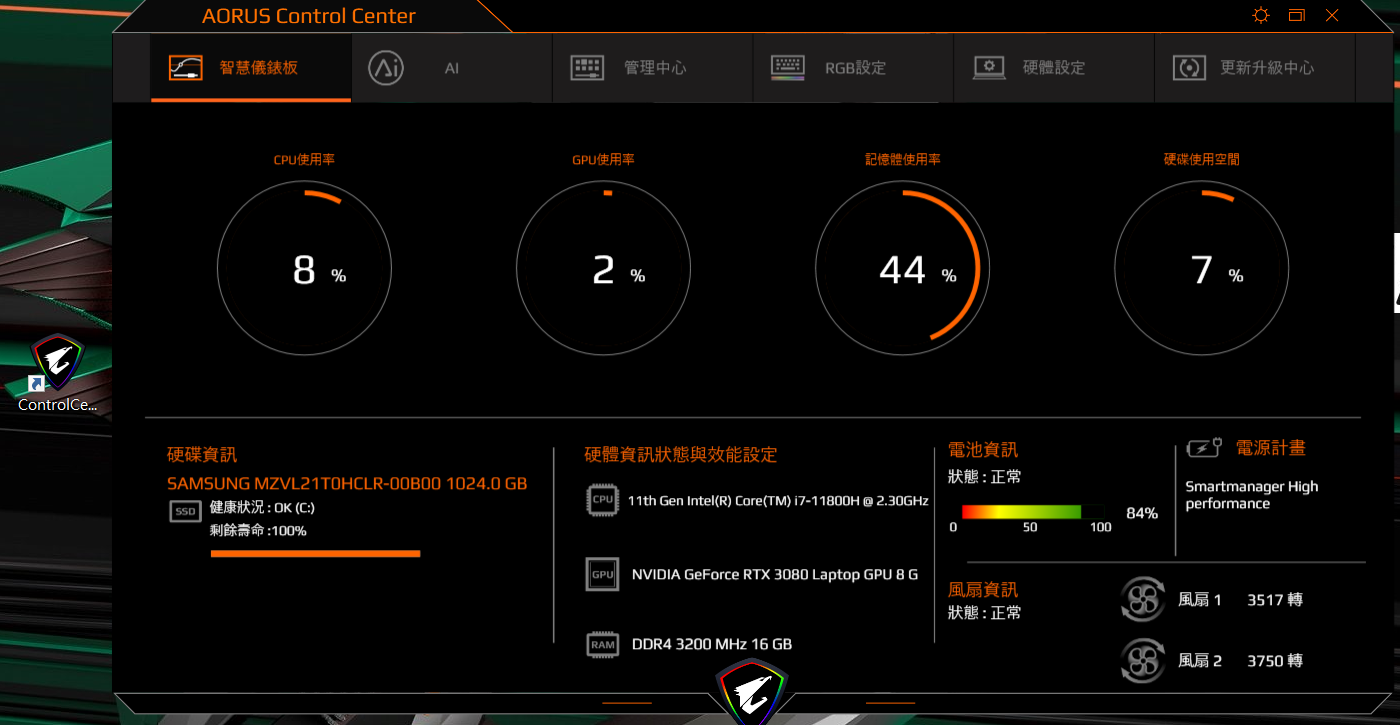Switch to the AI tab
Image resolution: width=1400 pixels, height=725 pixels.
point(452,68)
